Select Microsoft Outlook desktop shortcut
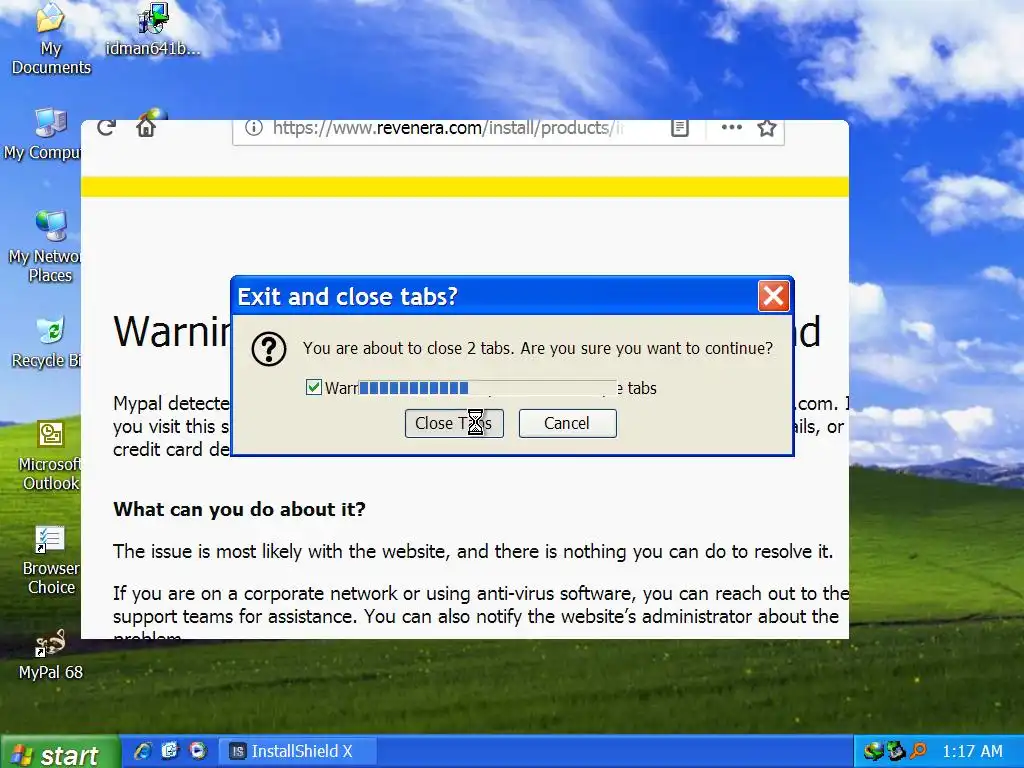This screenshot has width=1024, height=768. pos(50,455)
